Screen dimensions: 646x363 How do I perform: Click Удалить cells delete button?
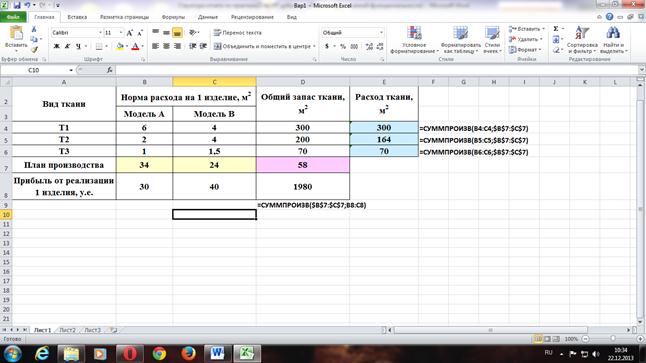(525, 39)
